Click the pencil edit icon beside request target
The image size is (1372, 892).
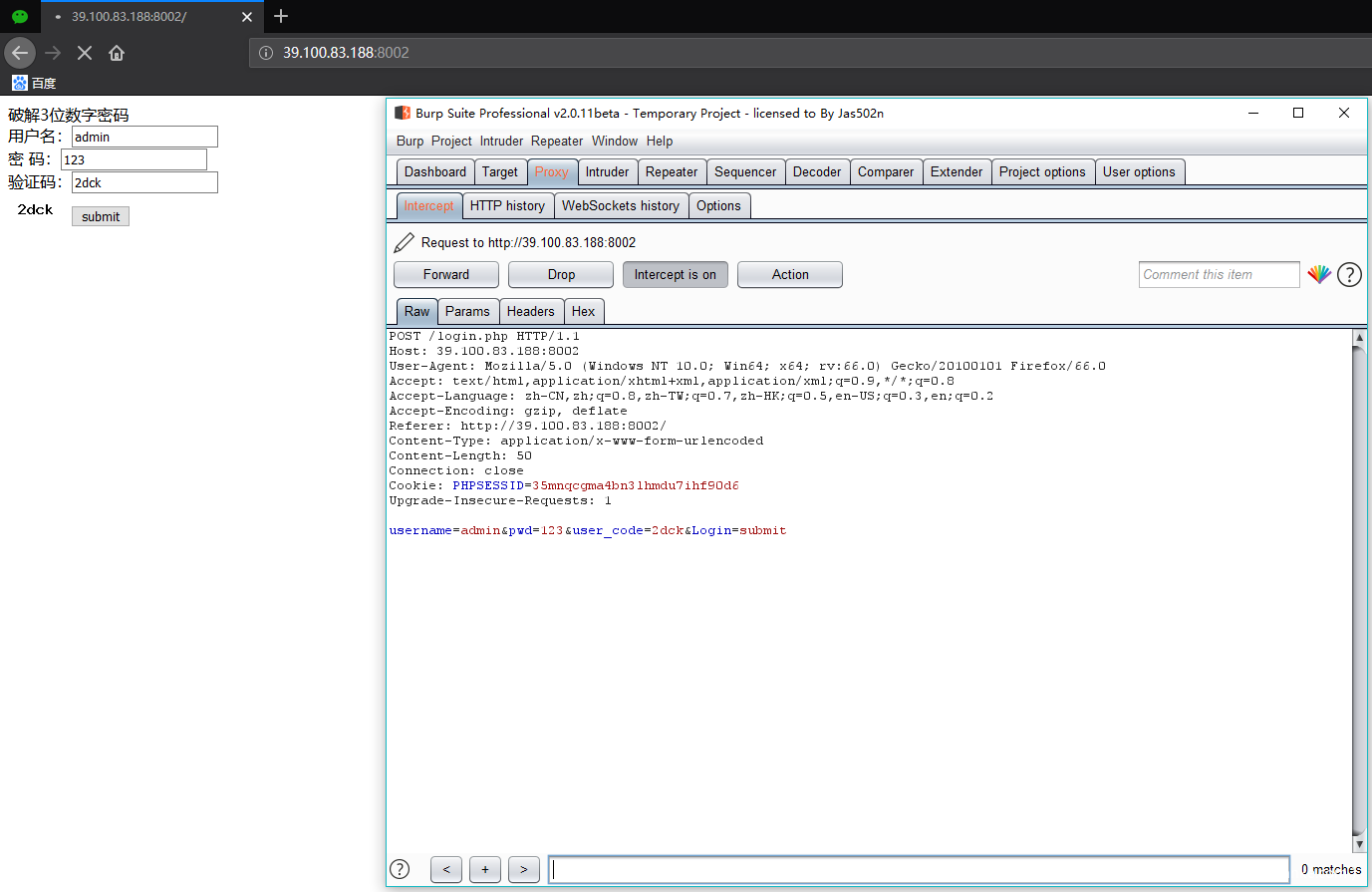[x=404, y=242]
